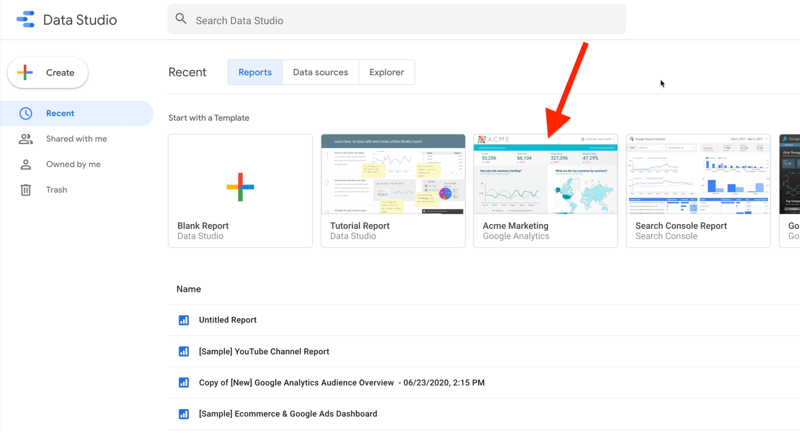Click 'Search Console' subtitle under Search Console Report
800x433 pixels.
(x=666, y=236)
